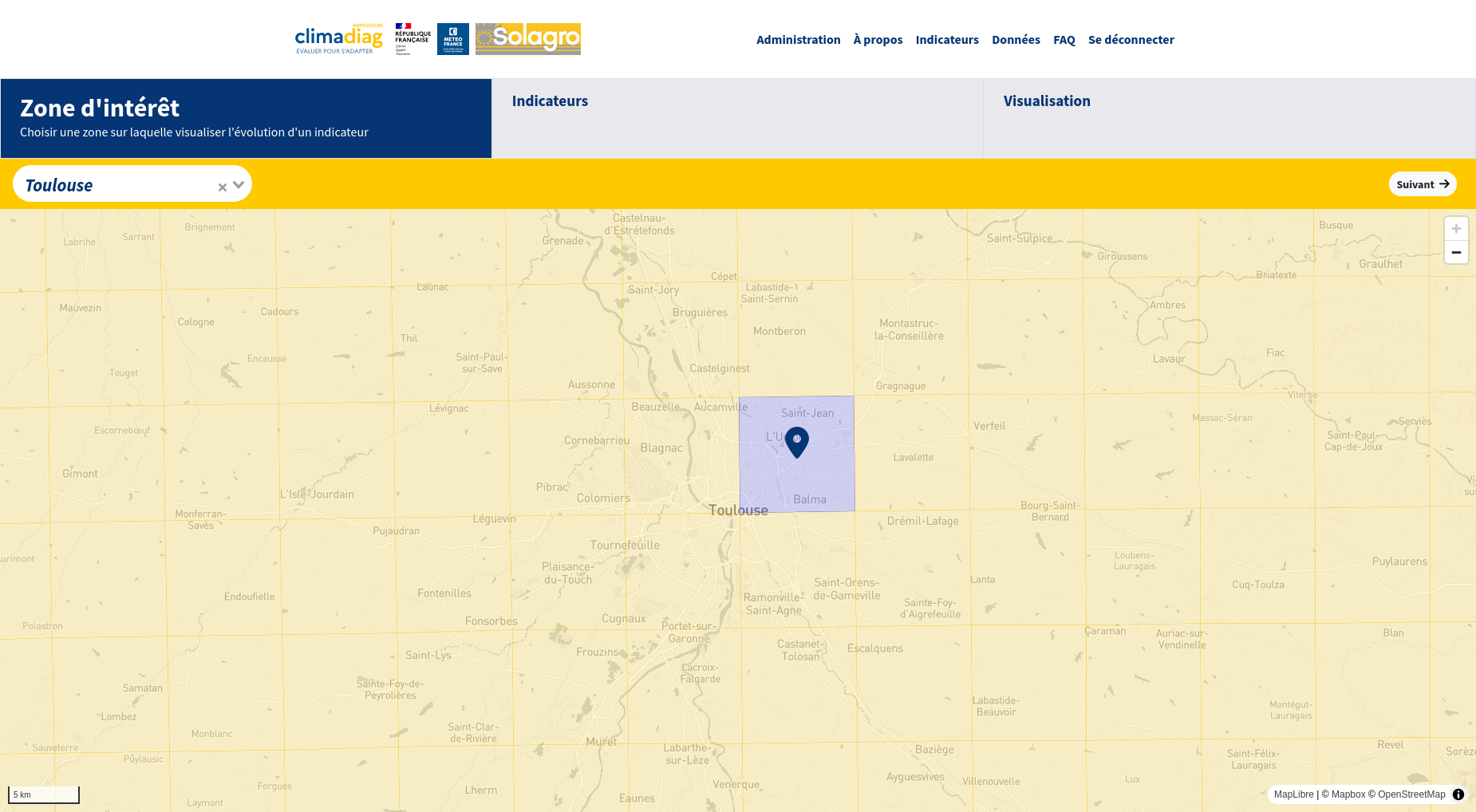Zoom out on the map
Screen dimensions: 1476x812
coord(1456,252)
